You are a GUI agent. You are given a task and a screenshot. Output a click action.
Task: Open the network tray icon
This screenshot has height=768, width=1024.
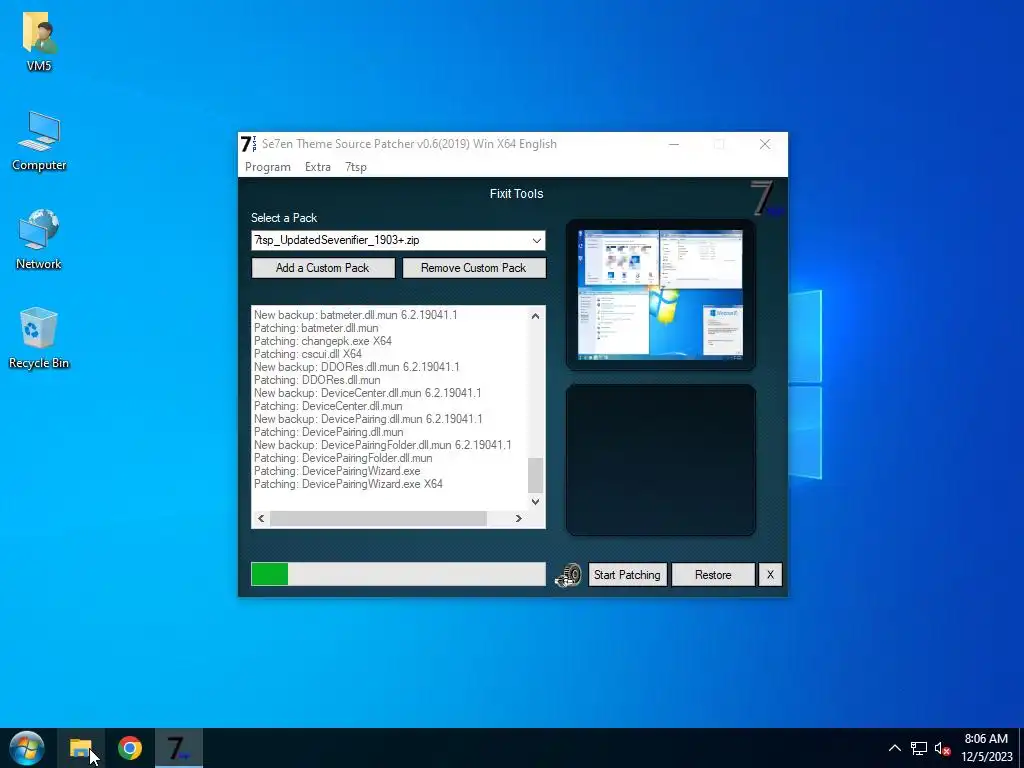point(919,748)
